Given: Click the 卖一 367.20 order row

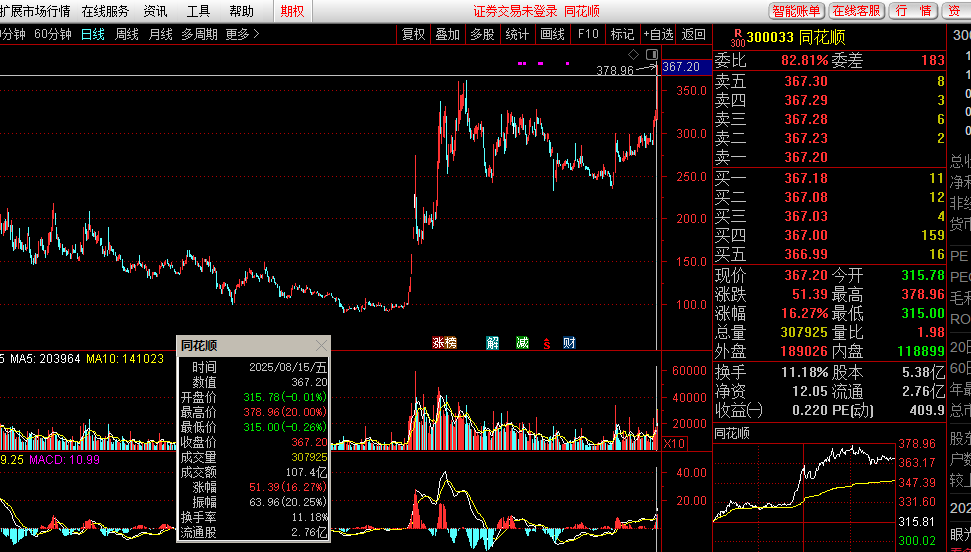Looking at the screenshot, I should pos(830,157).
